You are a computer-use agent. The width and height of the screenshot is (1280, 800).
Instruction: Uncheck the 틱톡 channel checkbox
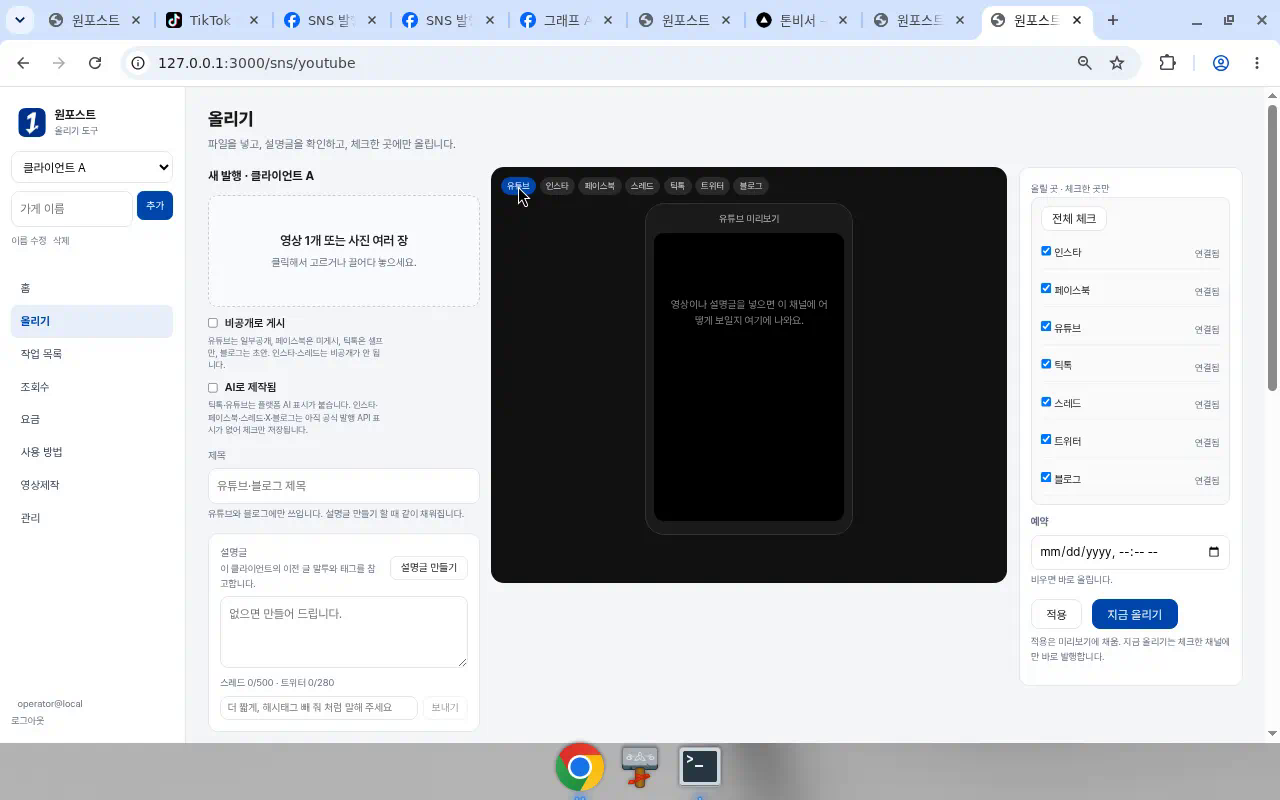[1046, 364]
